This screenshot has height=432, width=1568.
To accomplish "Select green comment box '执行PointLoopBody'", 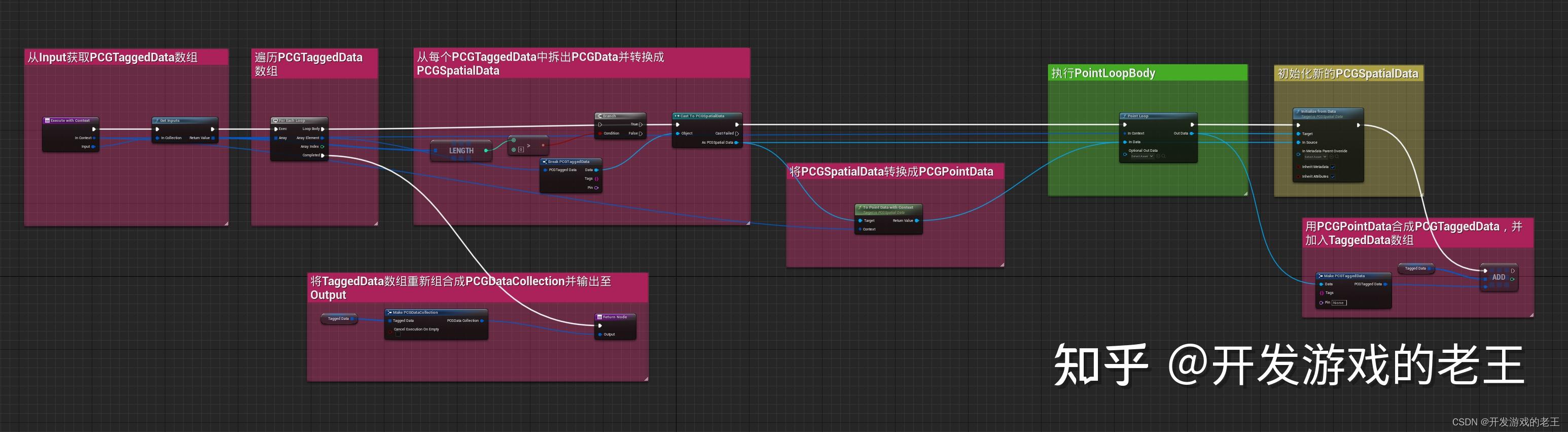I will coord(1148,73).
